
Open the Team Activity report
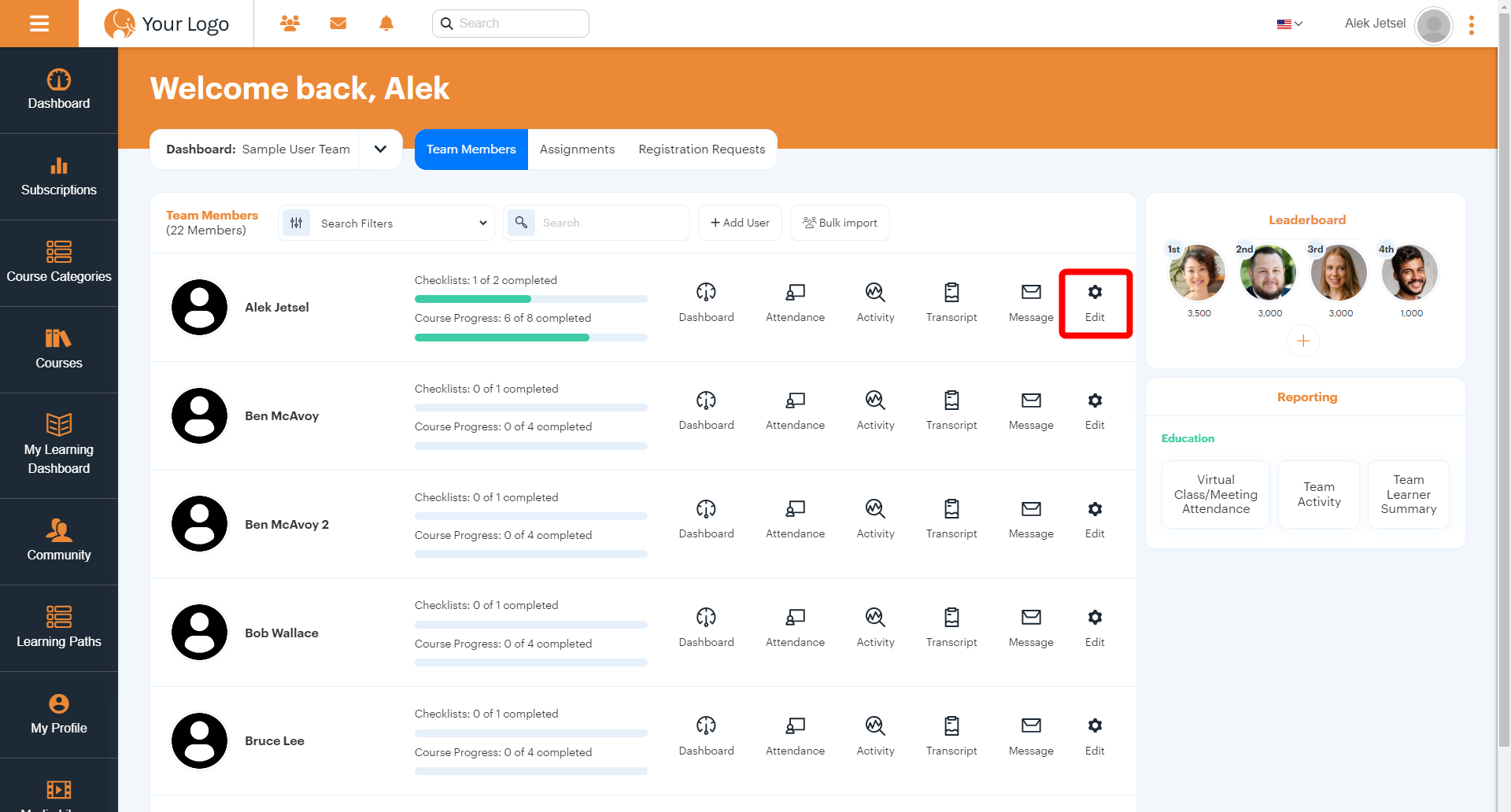coord(1319,494)
